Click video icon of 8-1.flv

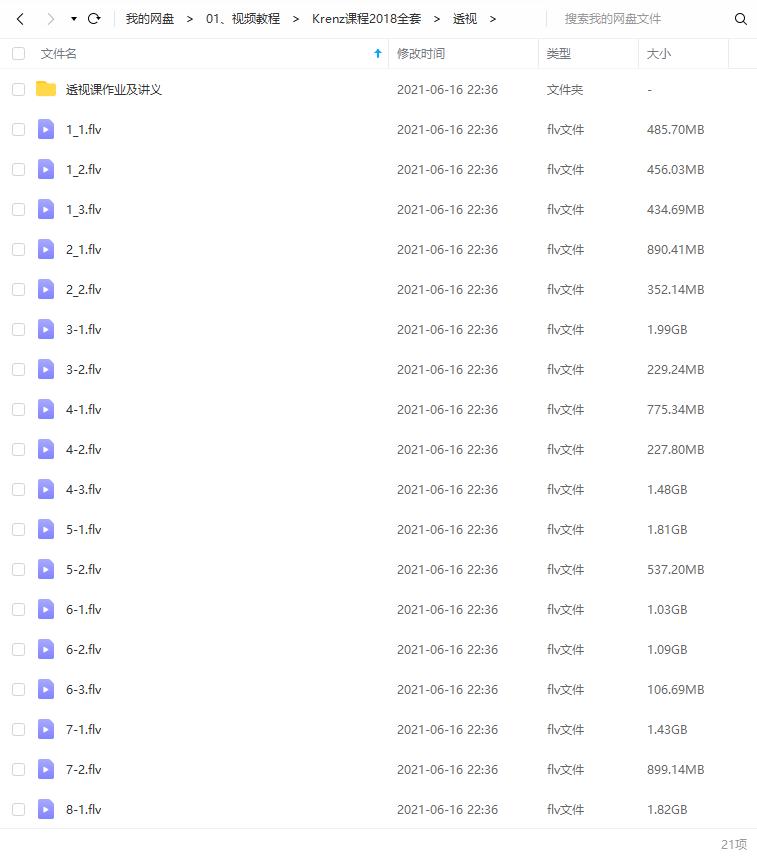tap(46, 809)
